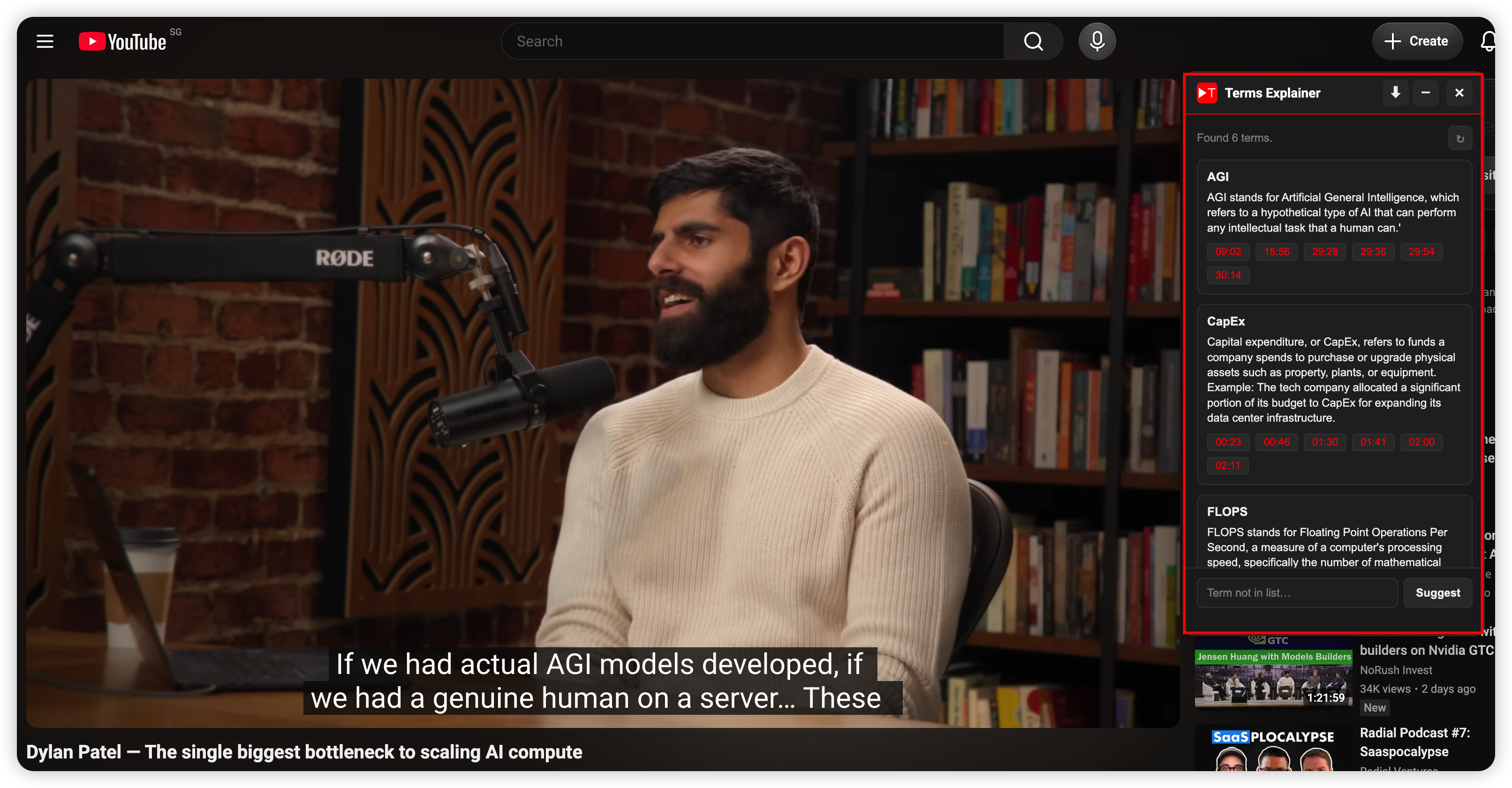Viewport: 1512px width, 788px height.
Task: Activate voice search microphone
Action: pyautogui.click(x=1096, y=41)
